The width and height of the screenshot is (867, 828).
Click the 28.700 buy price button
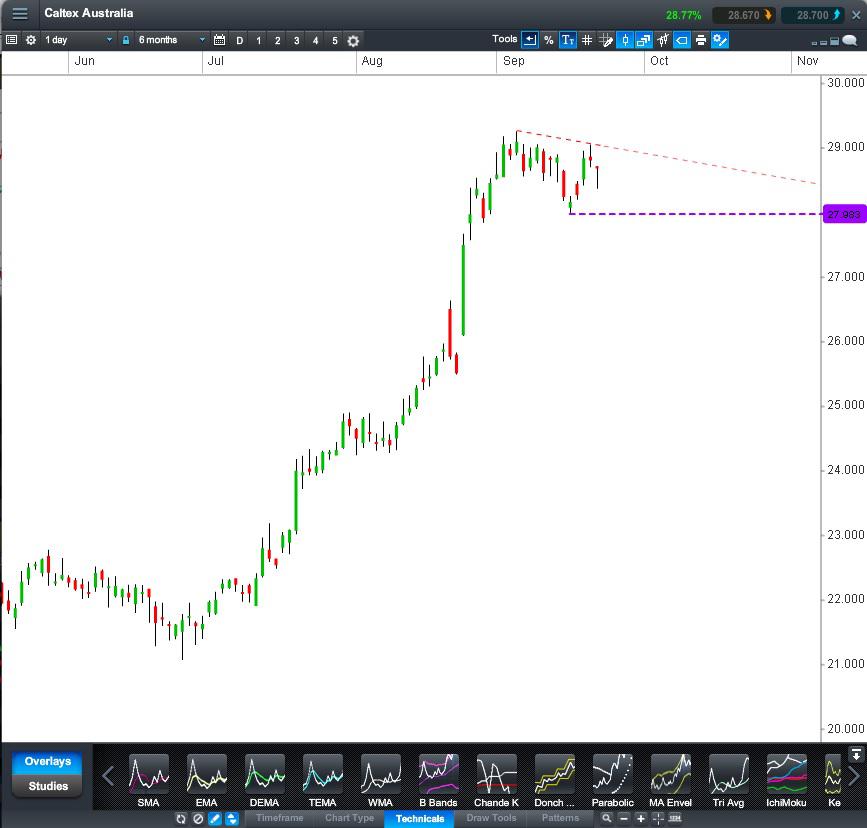click(812, 15)
